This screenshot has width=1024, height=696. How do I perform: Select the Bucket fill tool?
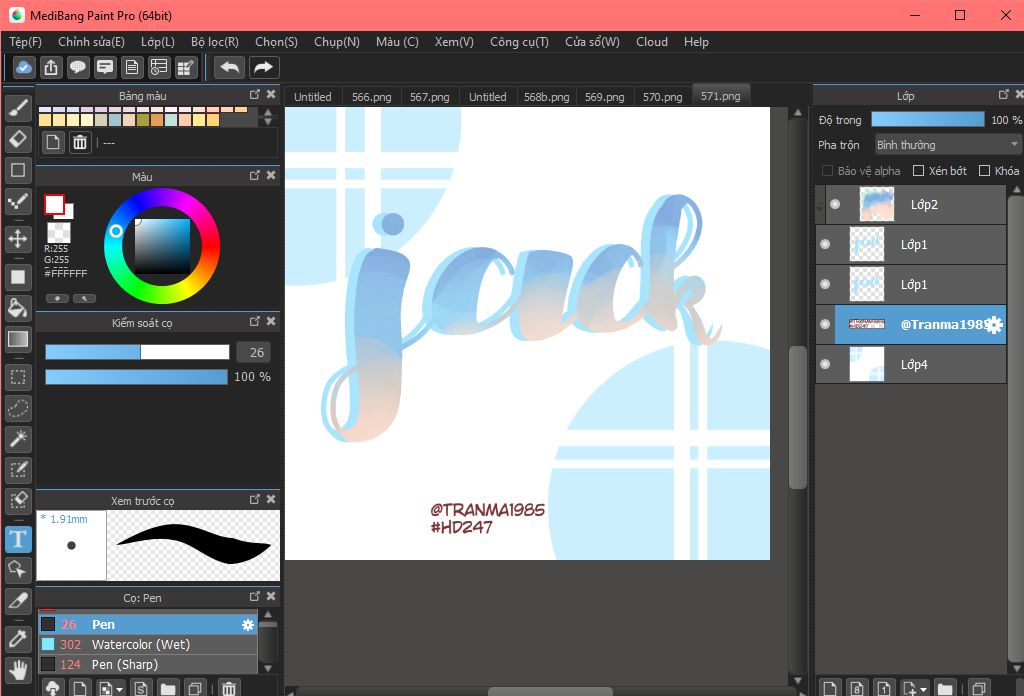coord(18,308)
